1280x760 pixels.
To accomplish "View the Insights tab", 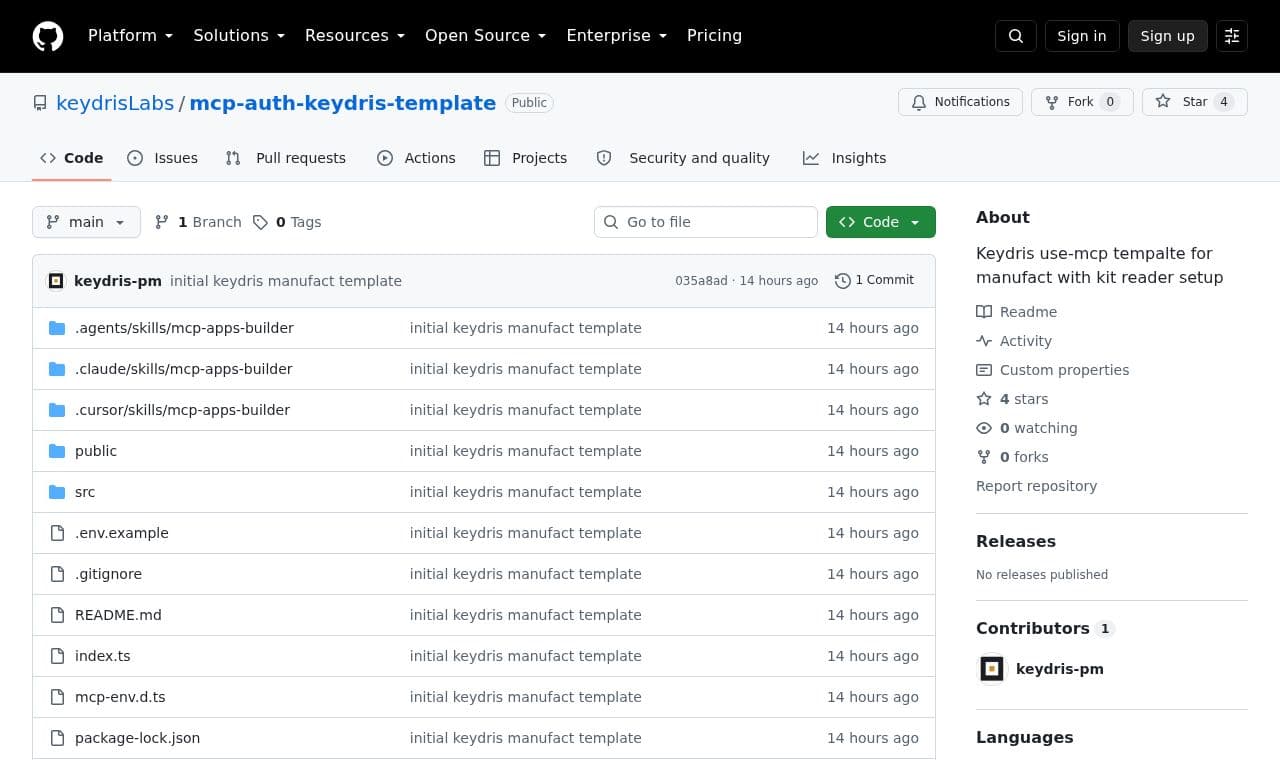I will [x=845, y=158].
